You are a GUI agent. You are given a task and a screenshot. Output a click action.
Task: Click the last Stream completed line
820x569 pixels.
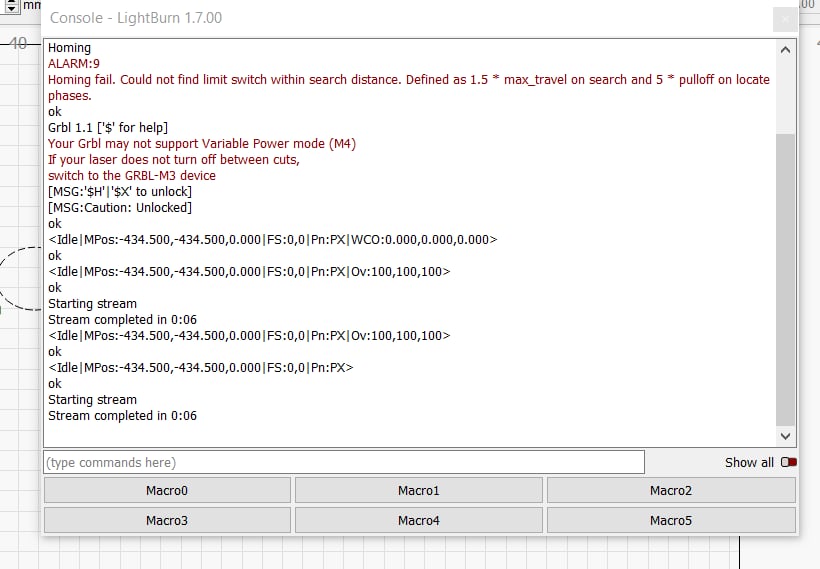pyautogui.click(x=122, y=415)
